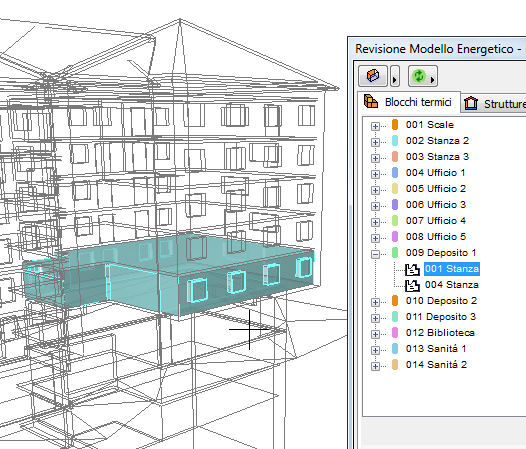Click the mint color swatch of 011 Deposito 3
Screen dimensions: 526x449
(395, 316)
